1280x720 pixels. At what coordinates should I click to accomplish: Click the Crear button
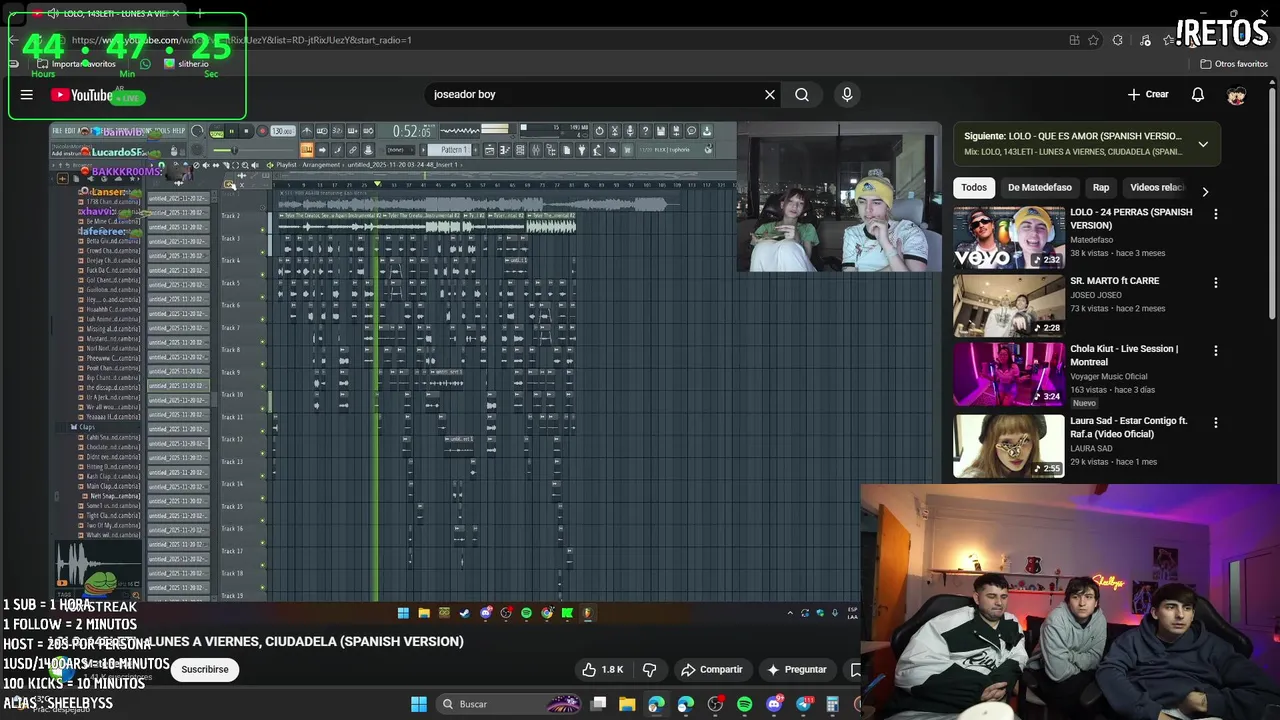click(x=1148, y=94)
